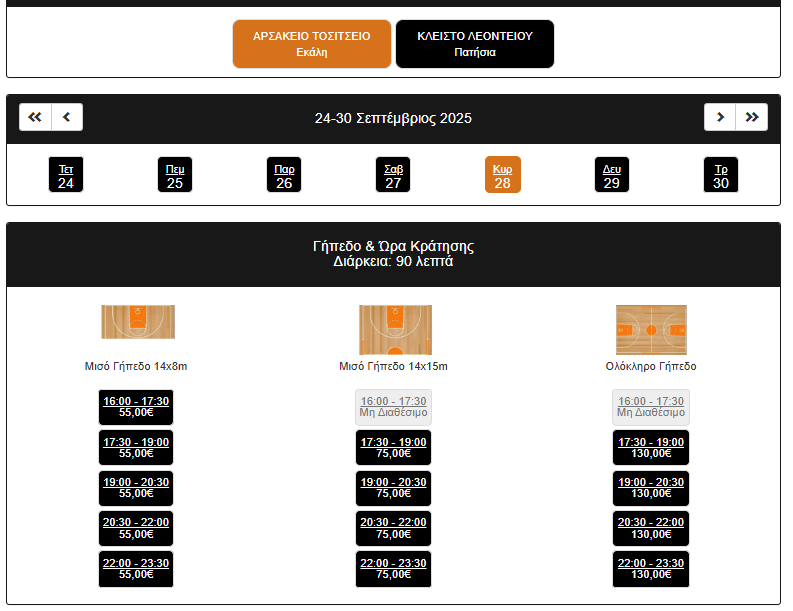Advance one day with single right arrow
This screenshot has width=793, height=611.
pyautogui.click(x=719, y=117)
